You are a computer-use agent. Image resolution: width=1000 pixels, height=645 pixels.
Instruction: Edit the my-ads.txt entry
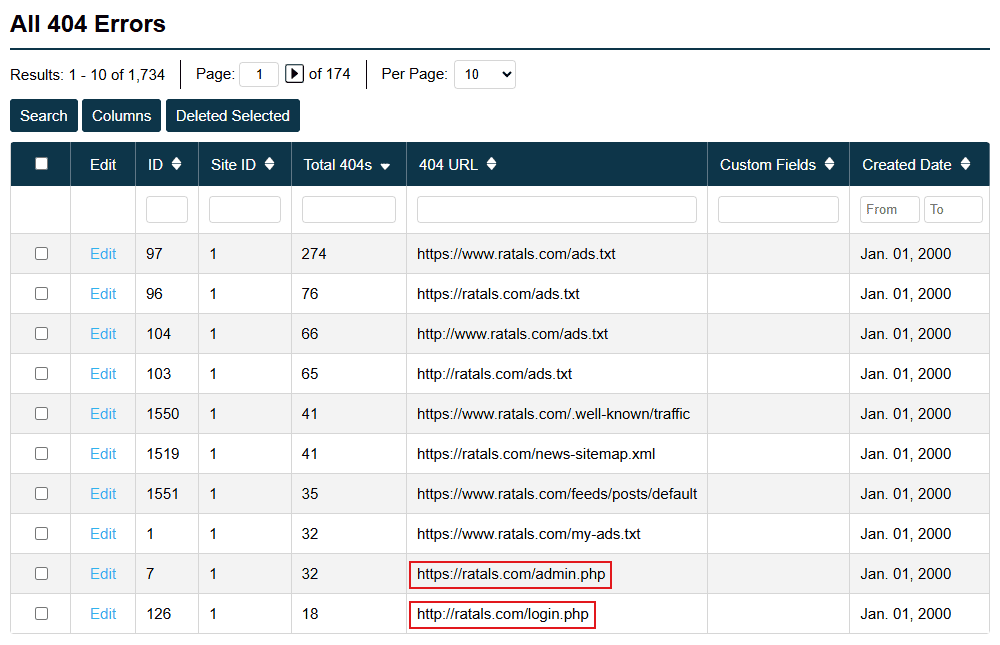[x=103, y=533]
